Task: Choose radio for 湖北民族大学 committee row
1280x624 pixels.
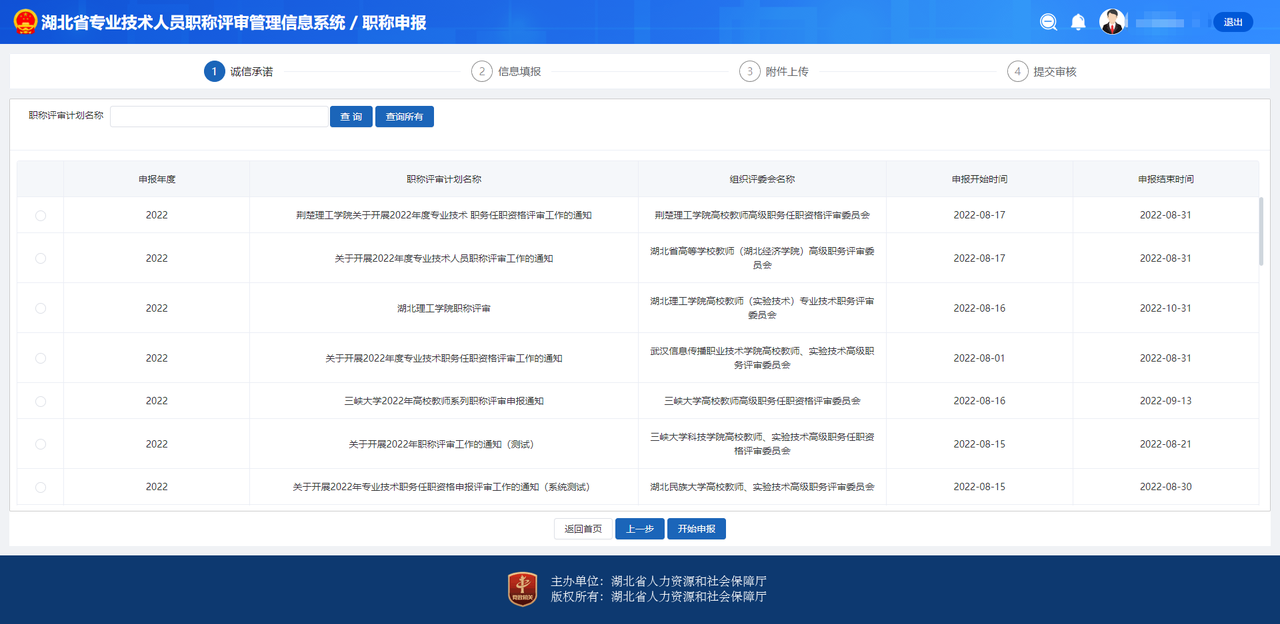Action: pos(40,487)
